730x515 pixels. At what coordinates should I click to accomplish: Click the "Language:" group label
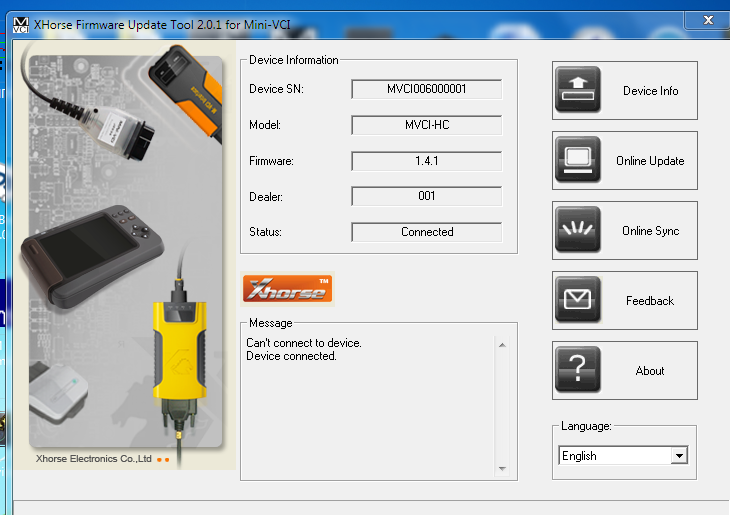pos(586,426)
